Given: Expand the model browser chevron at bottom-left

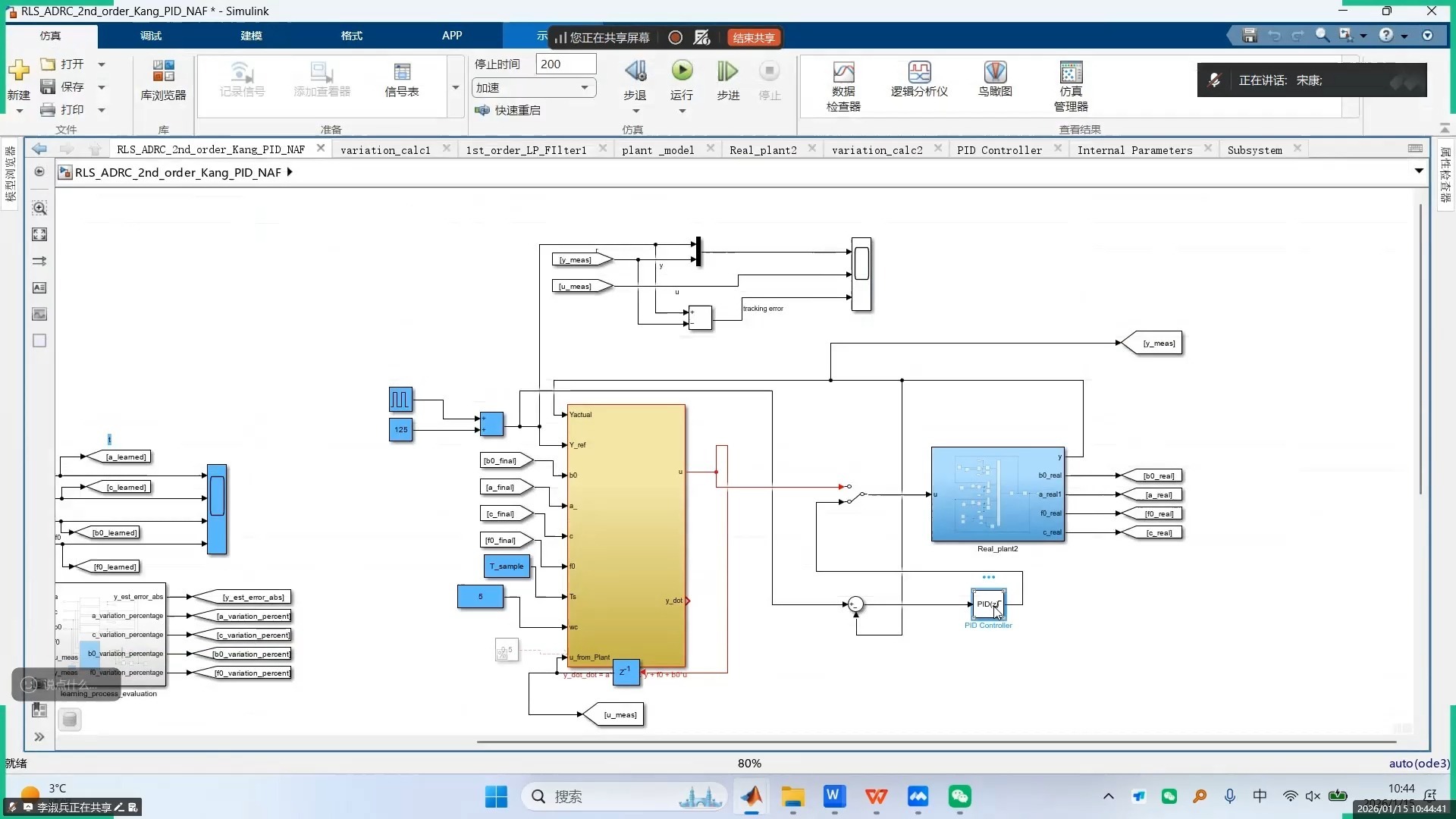Looking at the screenshot, I should [x=39, y=737].
